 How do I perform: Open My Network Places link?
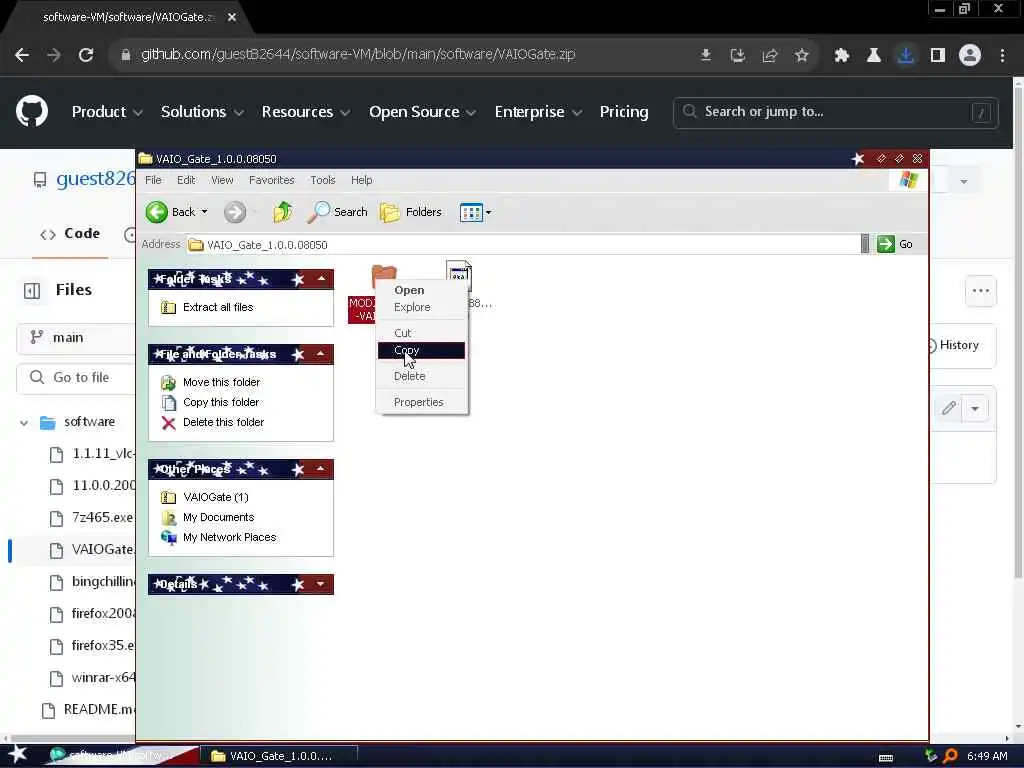[x=229, y=537]
